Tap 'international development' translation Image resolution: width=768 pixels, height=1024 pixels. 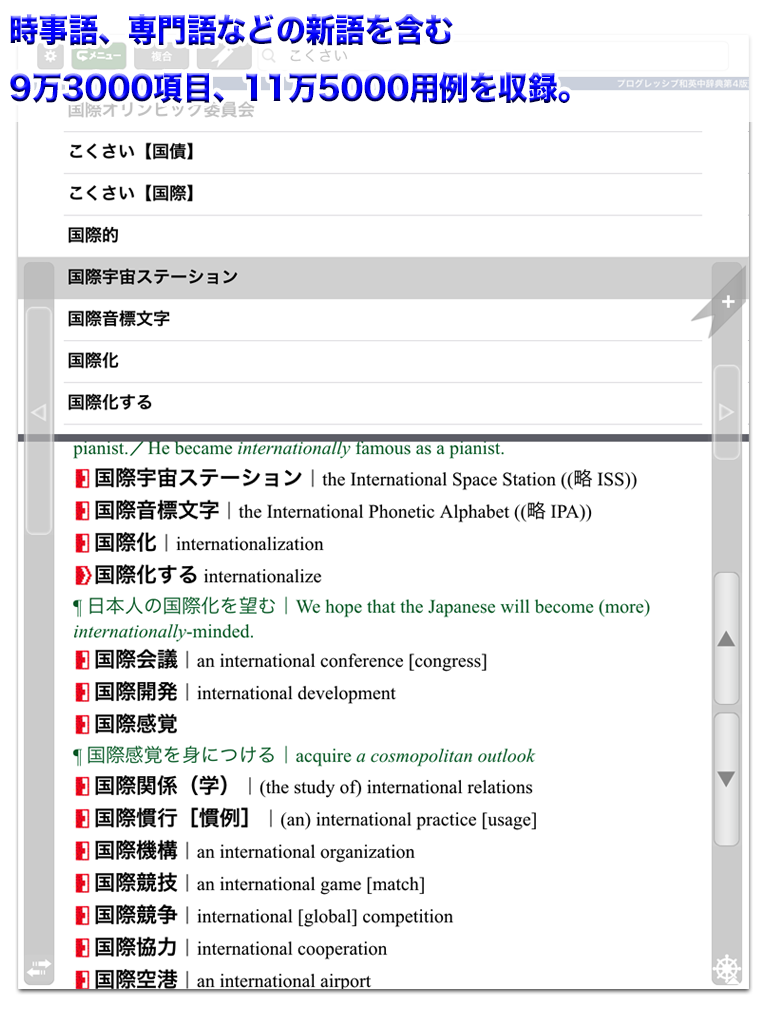pyautogui.click(x=296, y=694)
